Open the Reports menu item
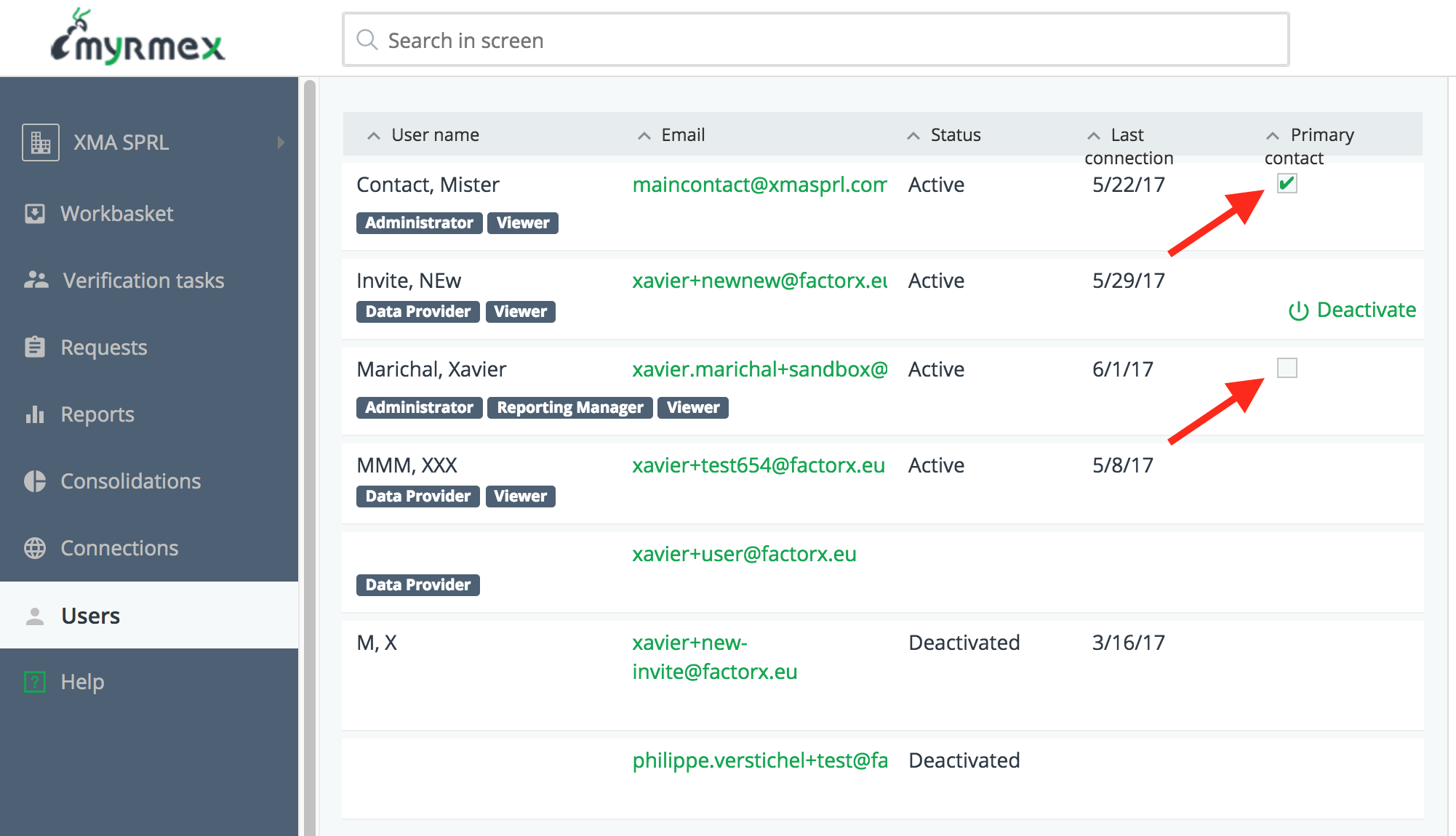The height and width of the screenshot is (836, 1456). tap(97, 414)
